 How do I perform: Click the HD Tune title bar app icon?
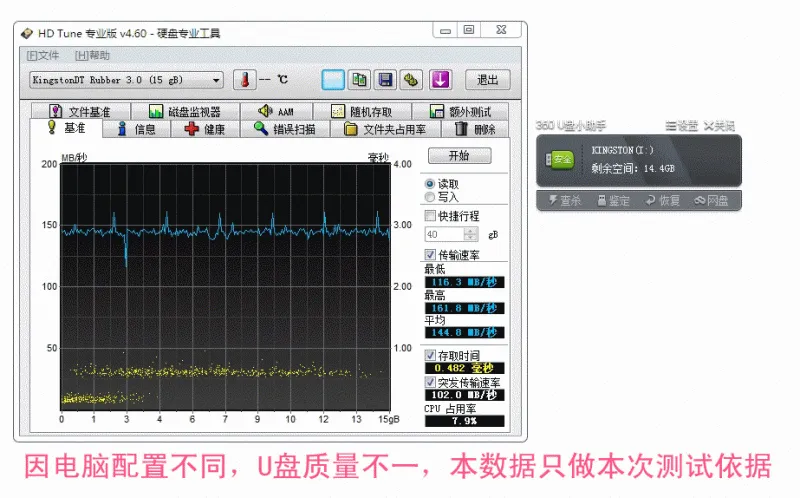[x=27, y=34]
